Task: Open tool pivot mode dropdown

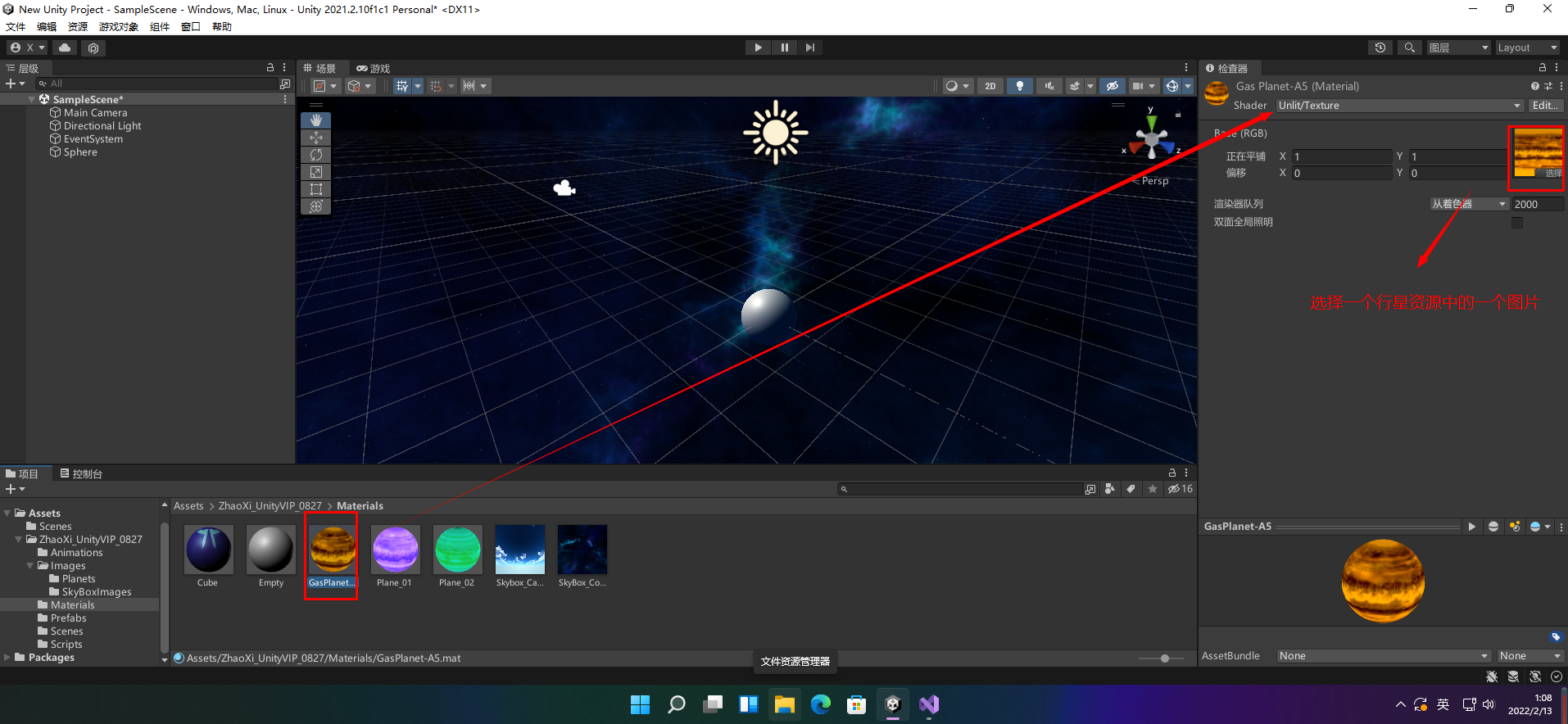Action: [x=326, y=86]
